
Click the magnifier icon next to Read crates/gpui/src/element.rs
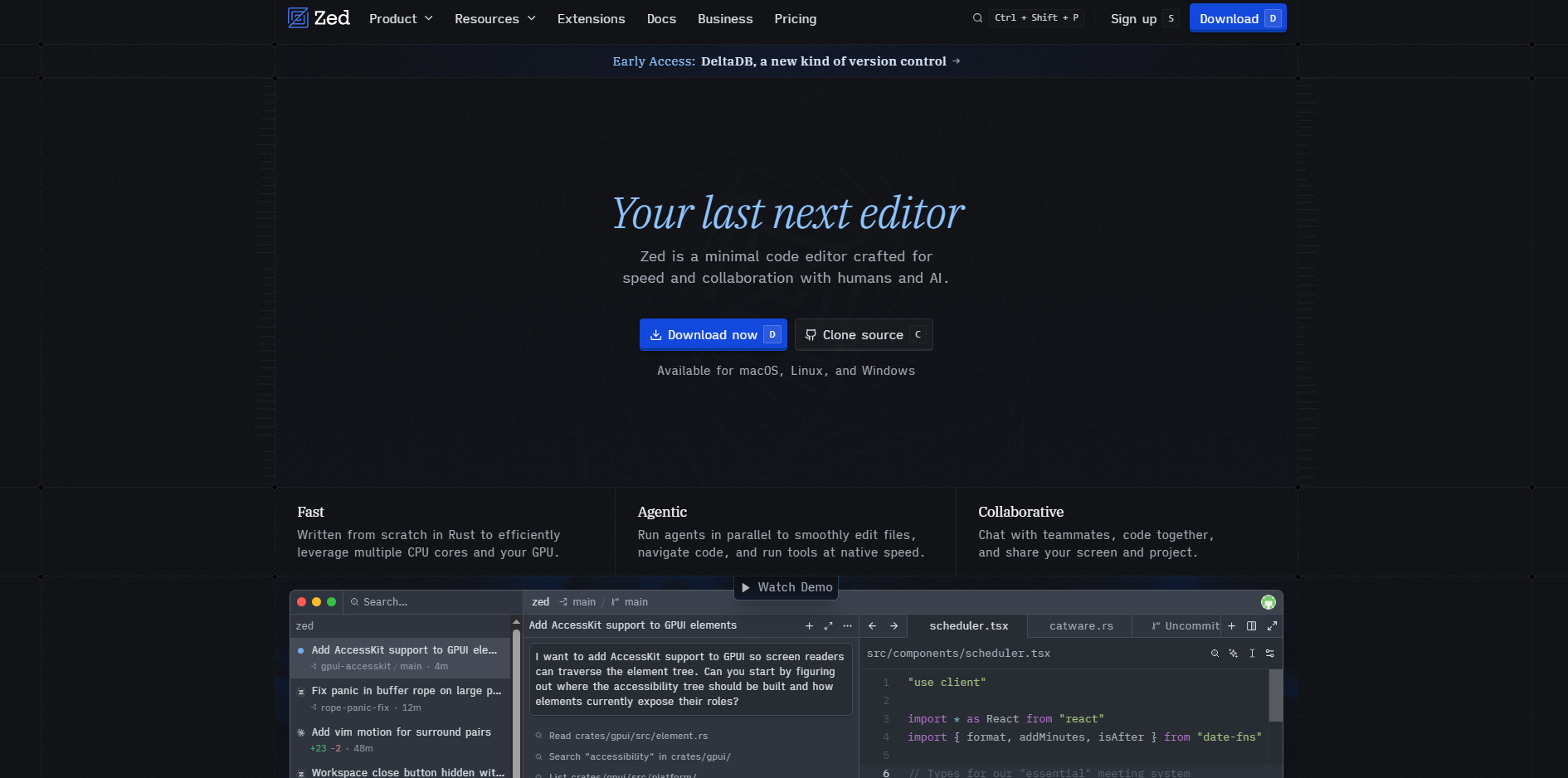pyautogui.click(x=539, y=736)
